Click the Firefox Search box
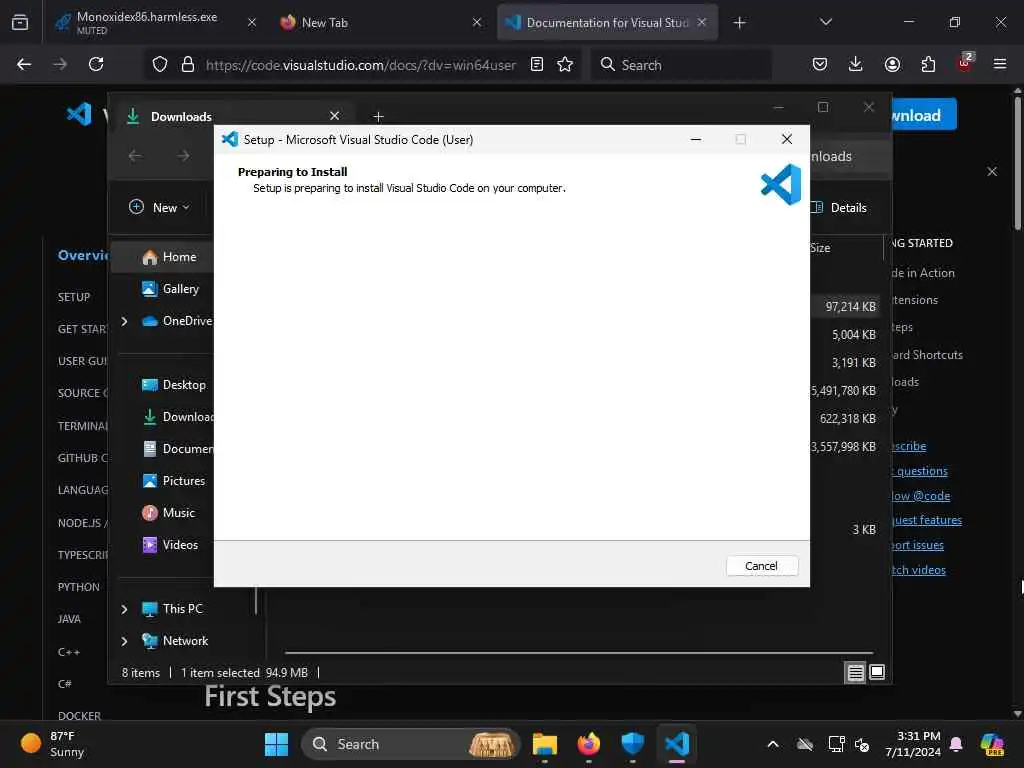Viewport: 1024px width, 768px height. 681,65
